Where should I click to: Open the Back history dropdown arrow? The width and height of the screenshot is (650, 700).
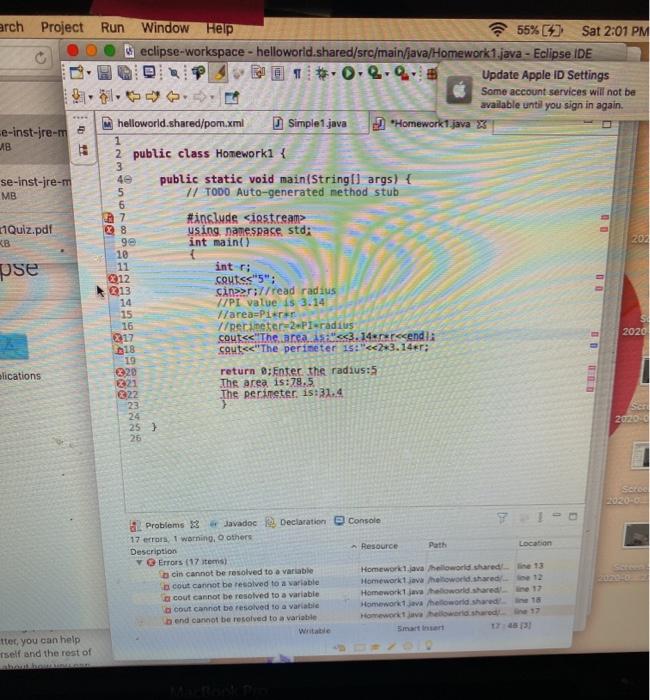click(184, 97)
